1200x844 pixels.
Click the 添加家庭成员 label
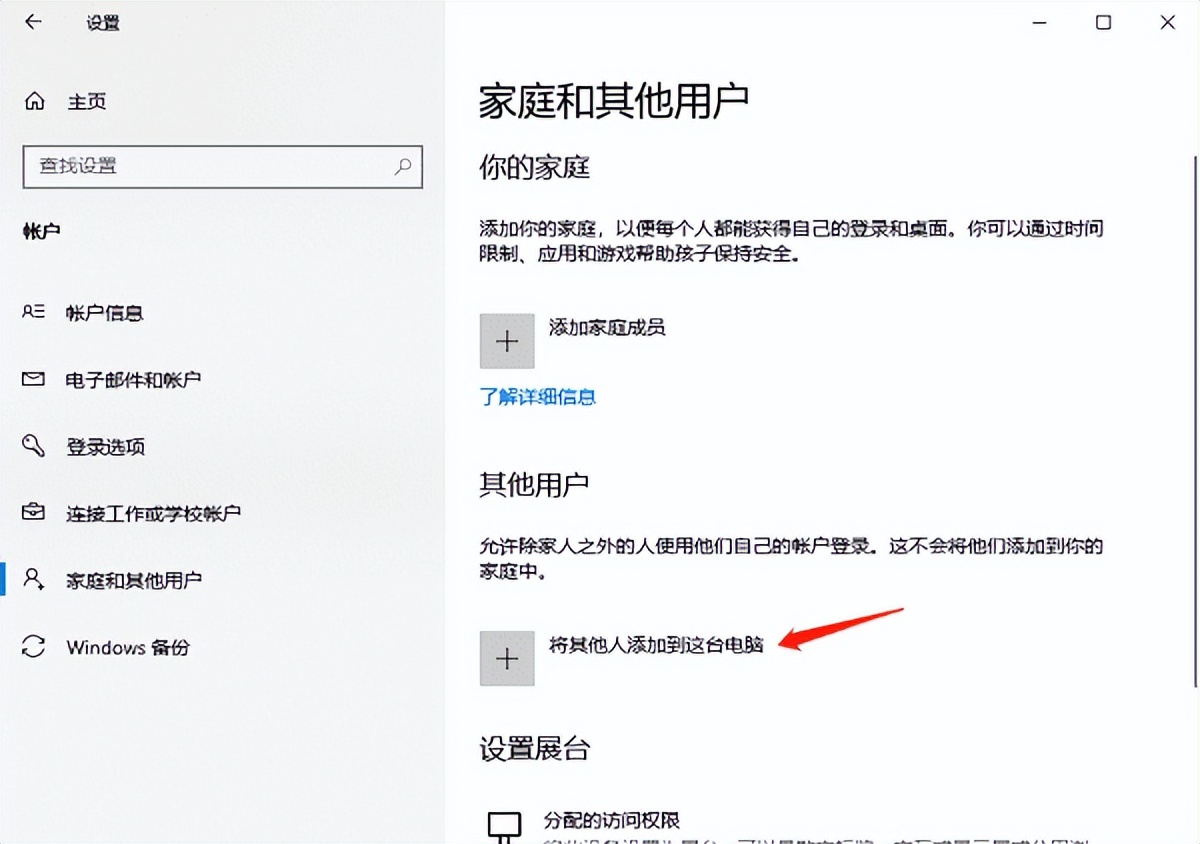click(607, 326)
